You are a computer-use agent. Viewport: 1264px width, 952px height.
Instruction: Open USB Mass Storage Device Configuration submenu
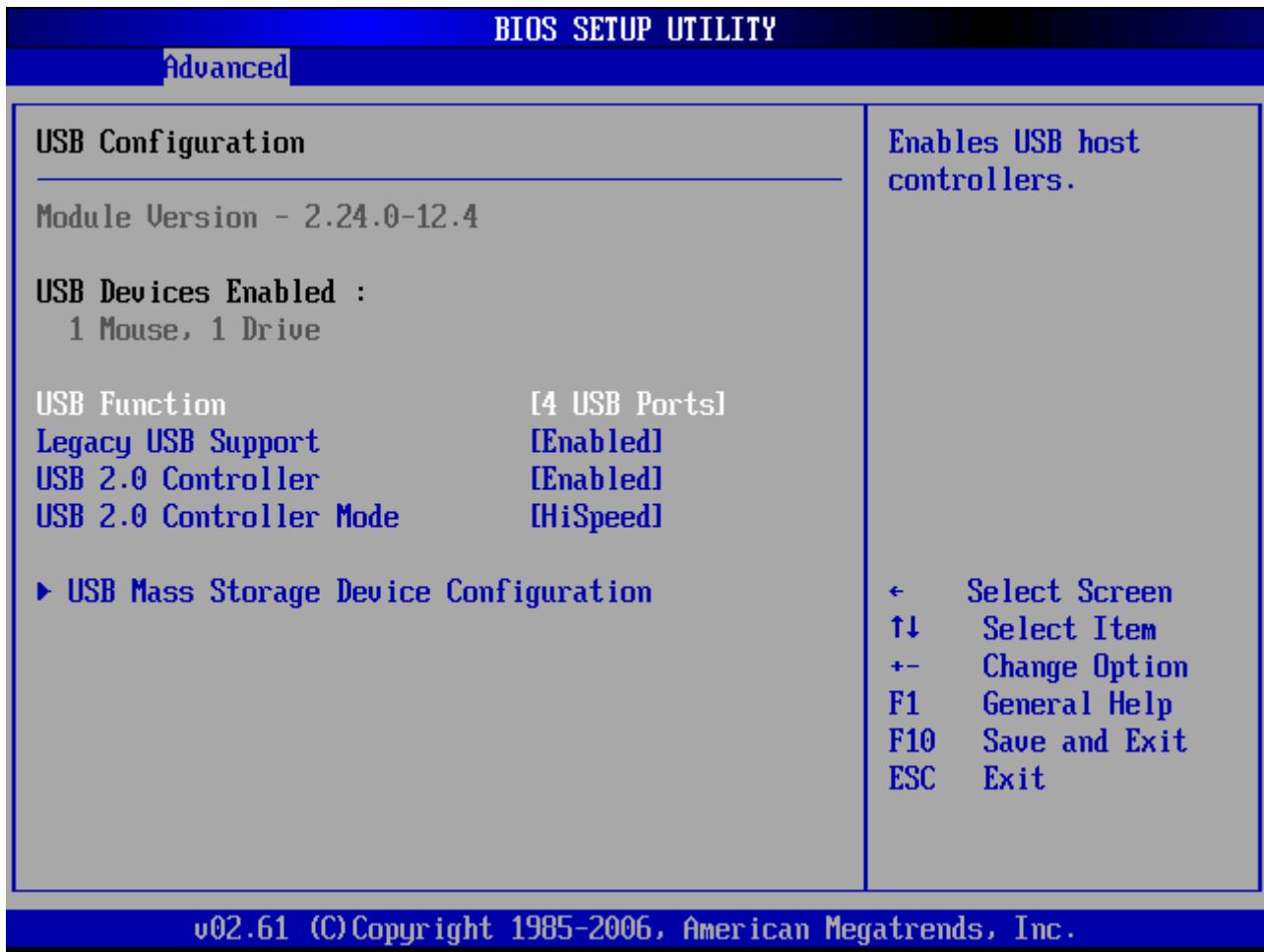click(x=345, y=593)
